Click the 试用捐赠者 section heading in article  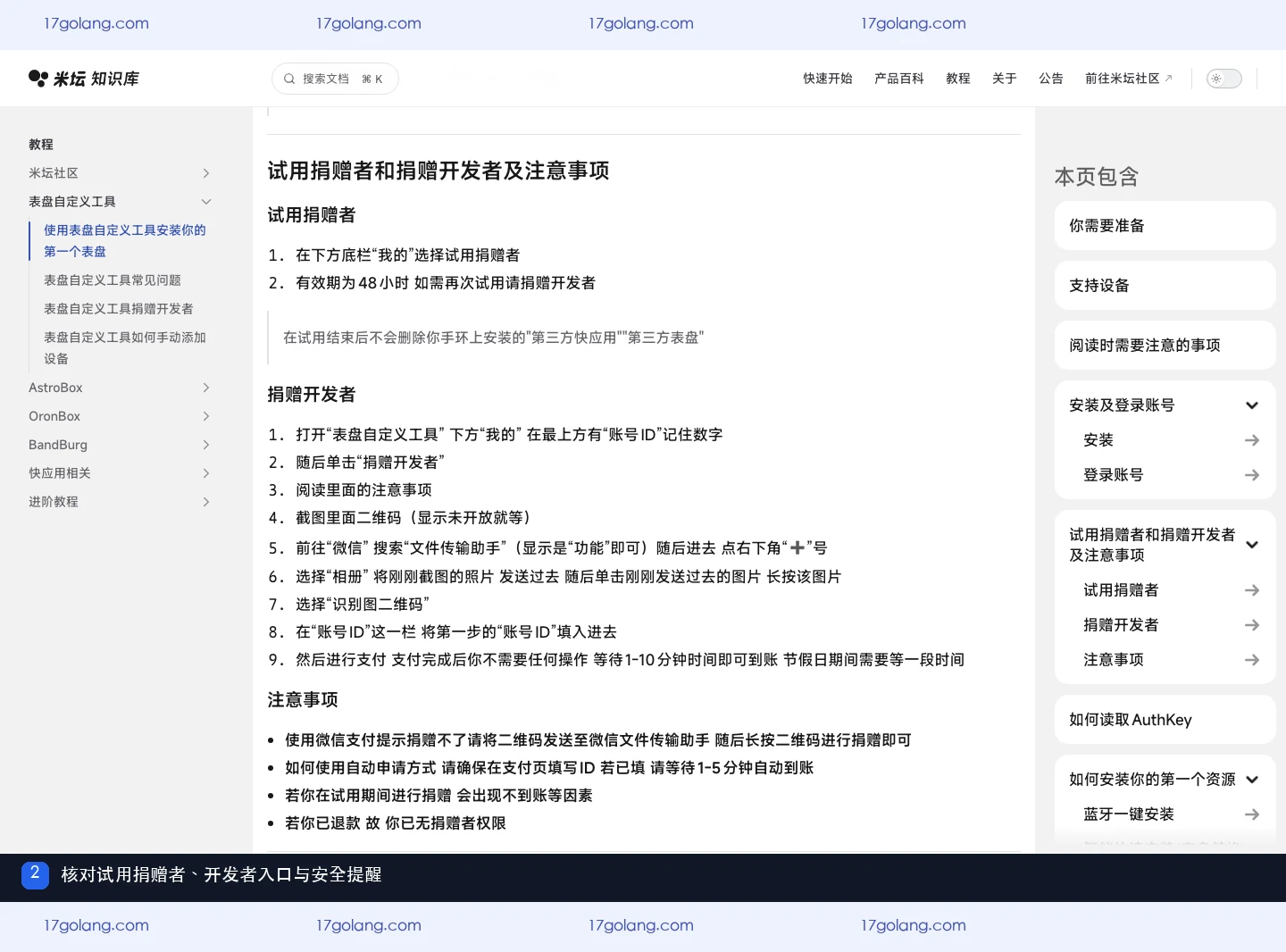pos(312,215)
